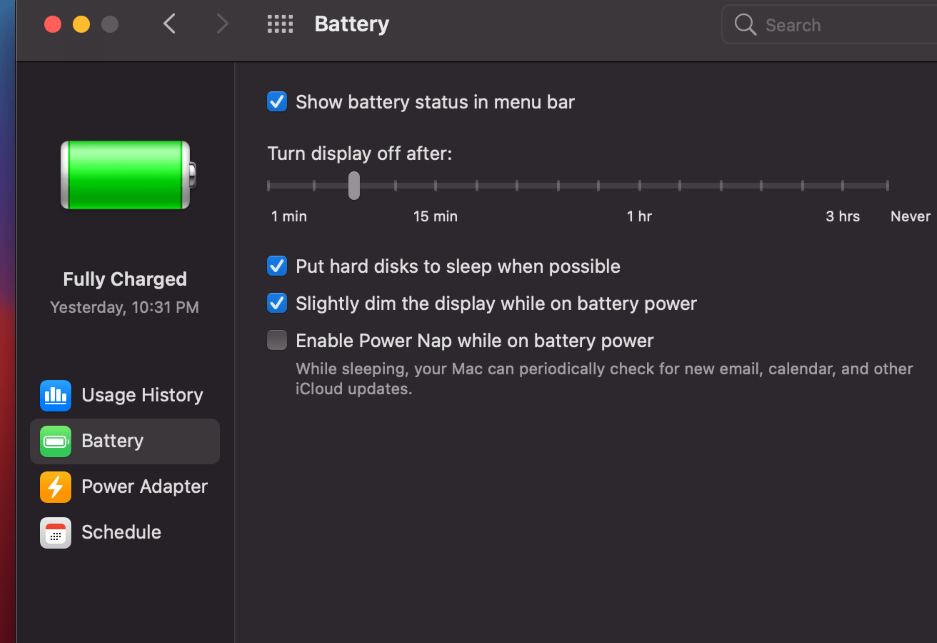Set display off slider to Never

click(887, 186)
